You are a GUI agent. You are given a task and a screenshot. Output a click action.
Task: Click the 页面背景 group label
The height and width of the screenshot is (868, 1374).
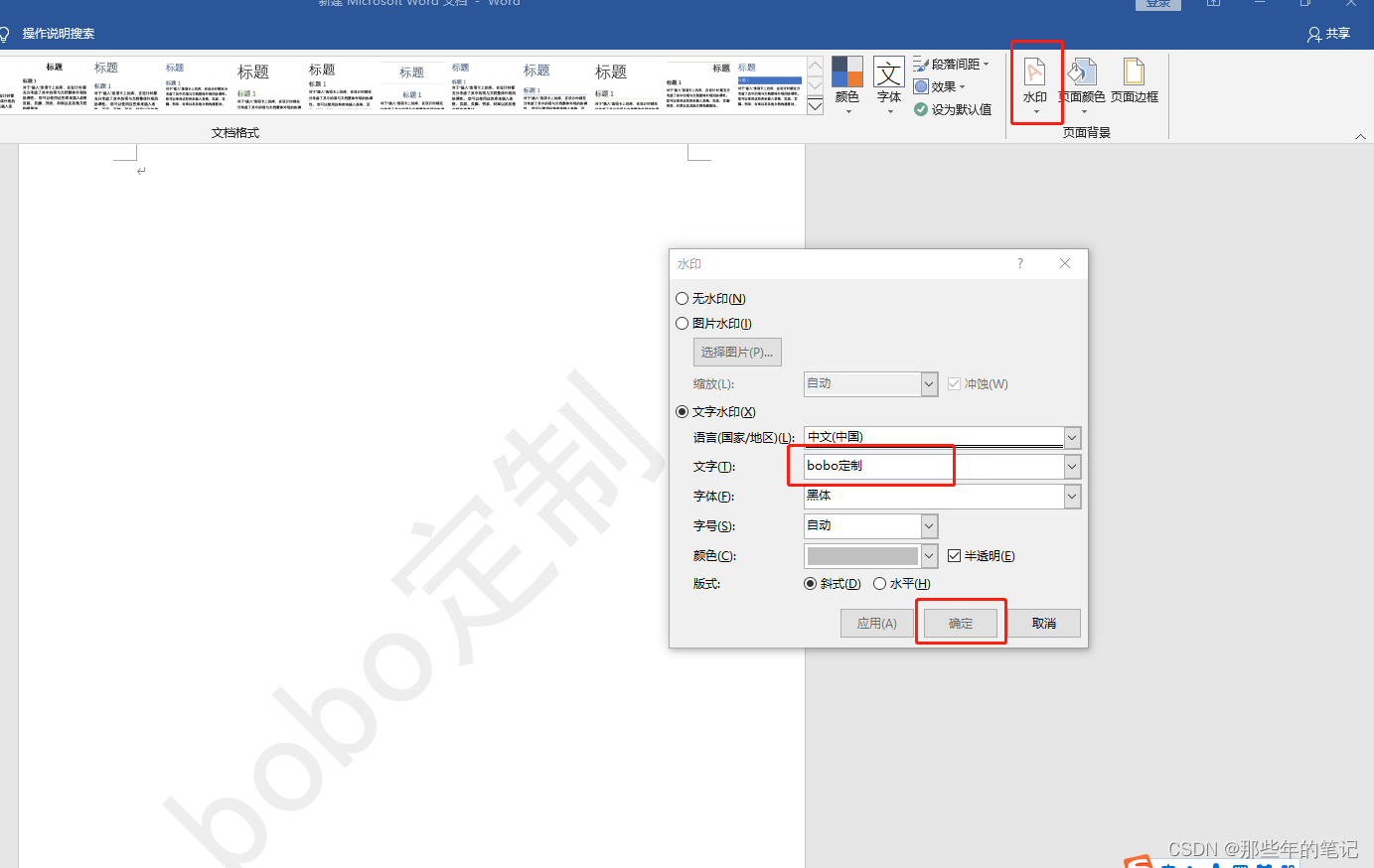(x=1087, y=133)
